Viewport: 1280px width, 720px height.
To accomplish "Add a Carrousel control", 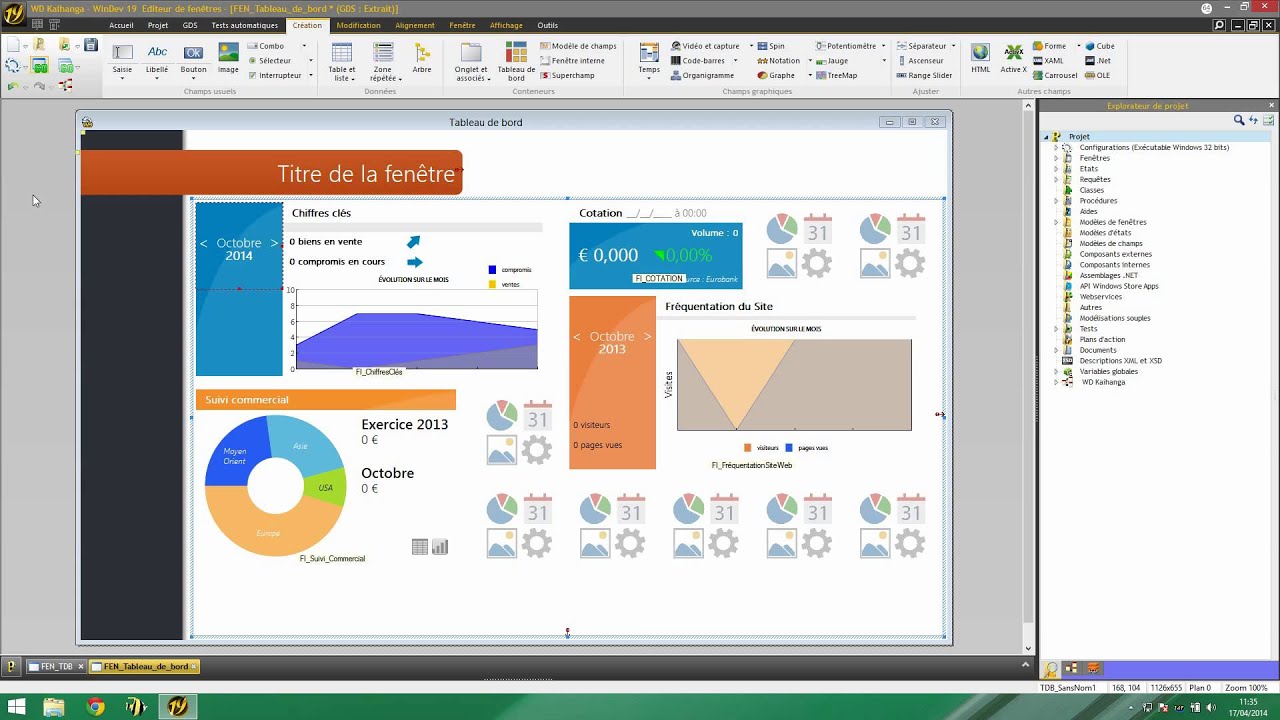I will point(1055,75).
